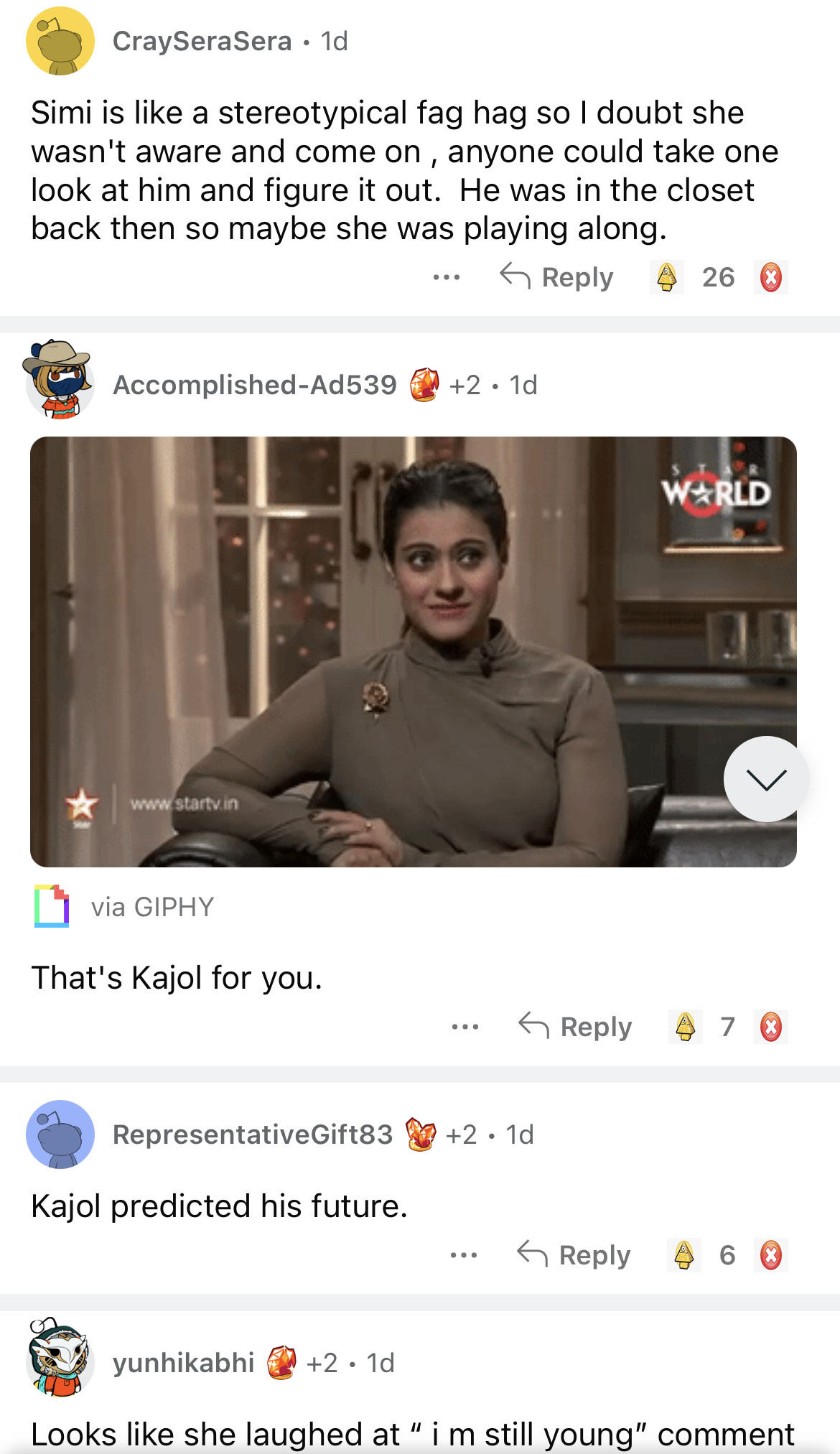Open the Kajol GIF image
840x1454 pixels.
[x=414, y=652]
